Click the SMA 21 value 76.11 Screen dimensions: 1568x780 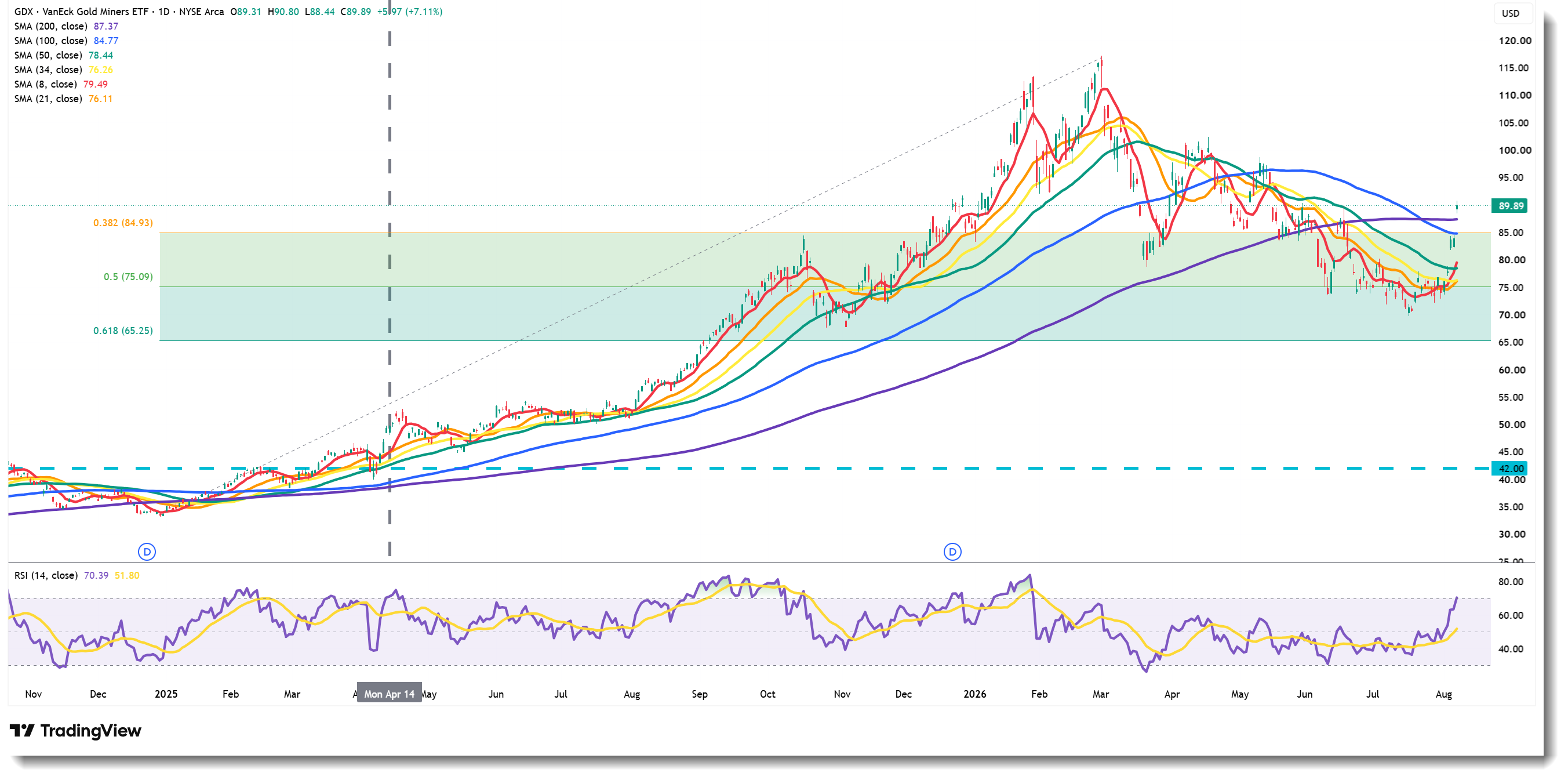coord(100,99)
